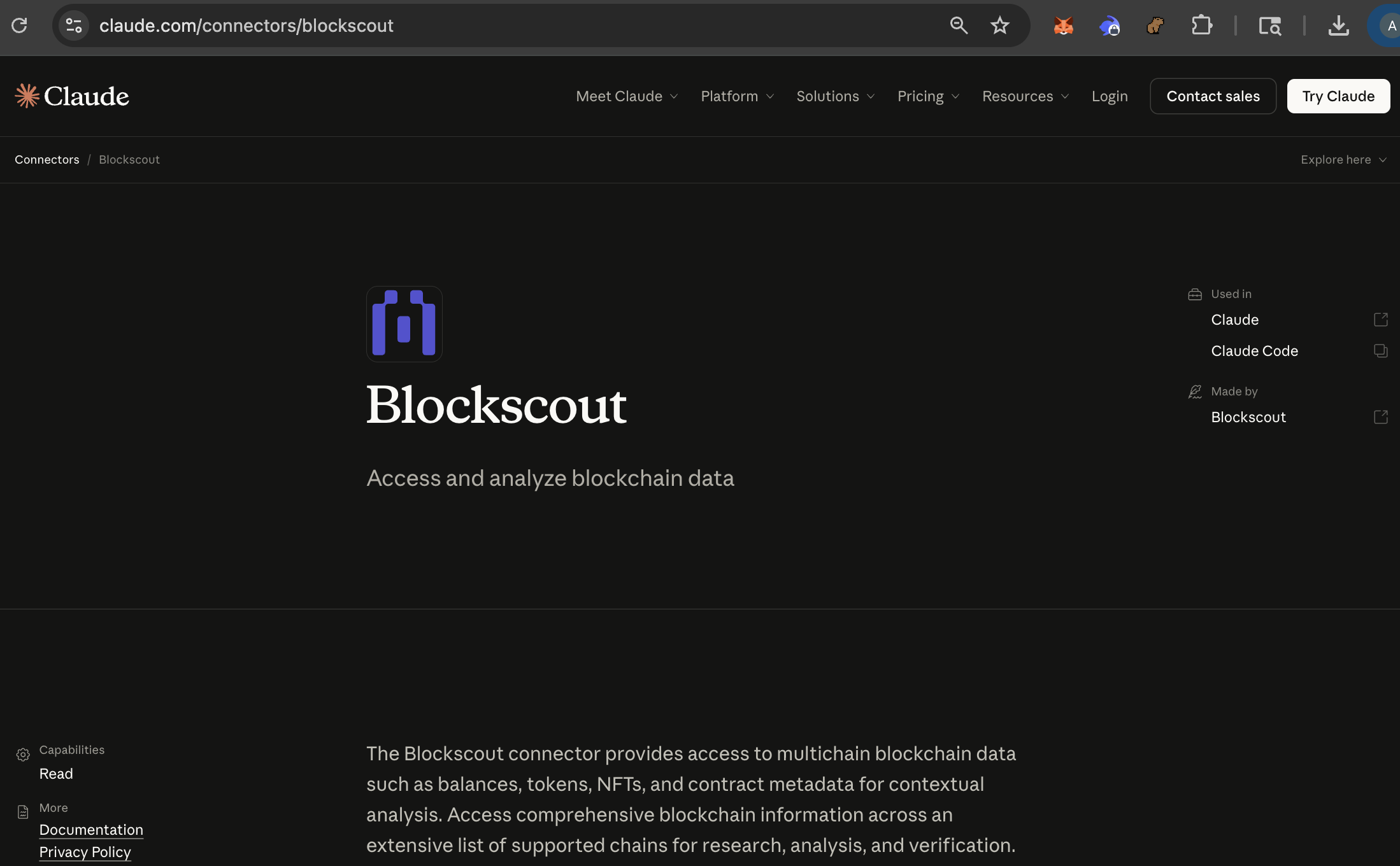Select Login in the navigation
This screenshot has width=1400, height=866.
tap(1110, 96)
